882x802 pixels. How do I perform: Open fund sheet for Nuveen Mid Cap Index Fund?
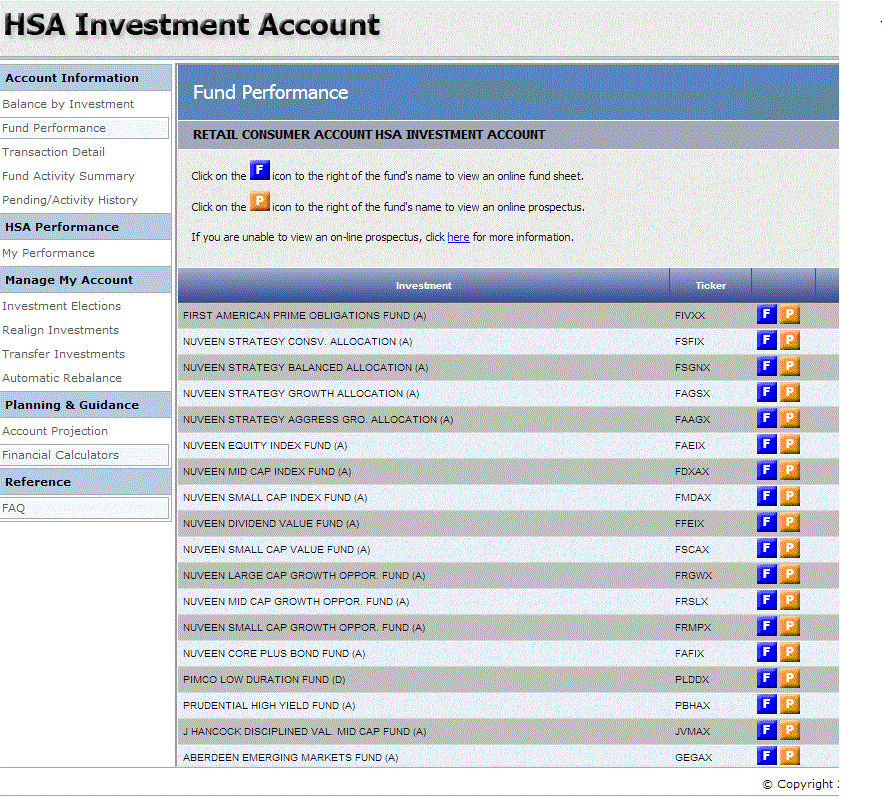click(x=766, y=470)
